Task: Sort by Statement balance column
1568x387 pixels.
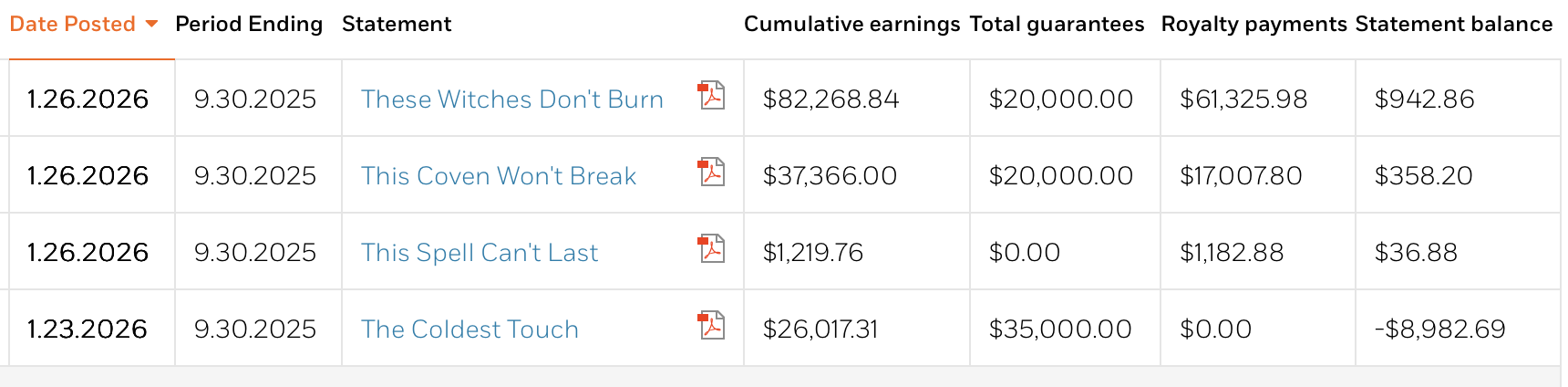Action: pyautogui.click(x=1454, y=24)
